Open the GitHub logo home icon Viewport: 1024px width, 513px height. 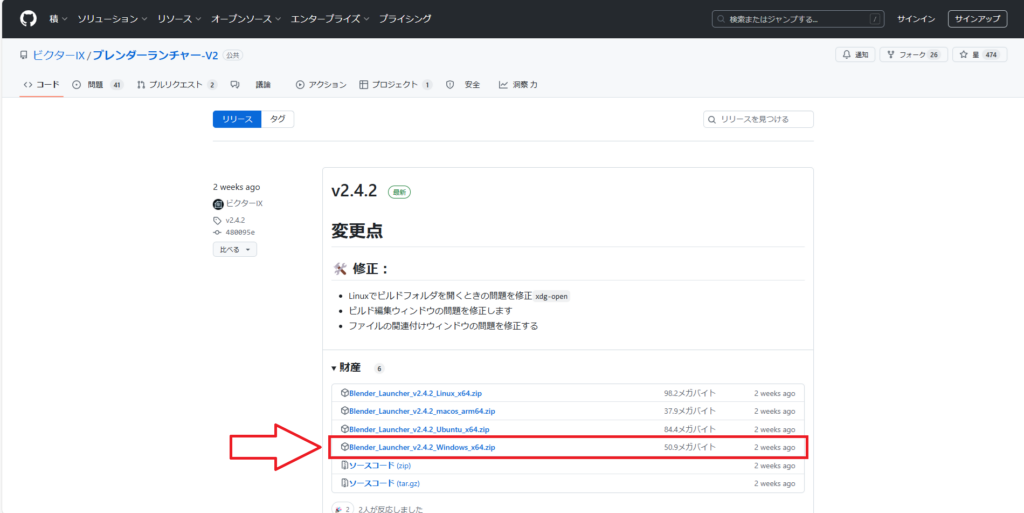[28, 19]
